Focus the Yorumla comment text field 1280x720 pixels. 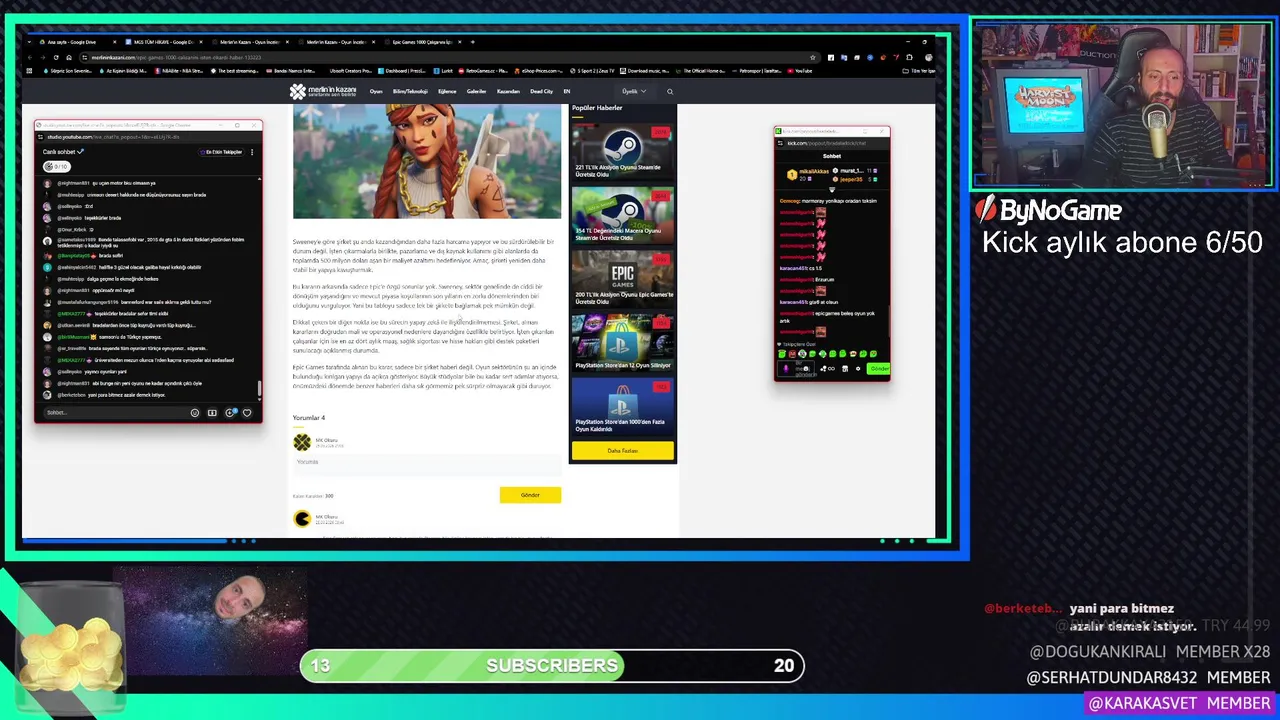(427, 463)
